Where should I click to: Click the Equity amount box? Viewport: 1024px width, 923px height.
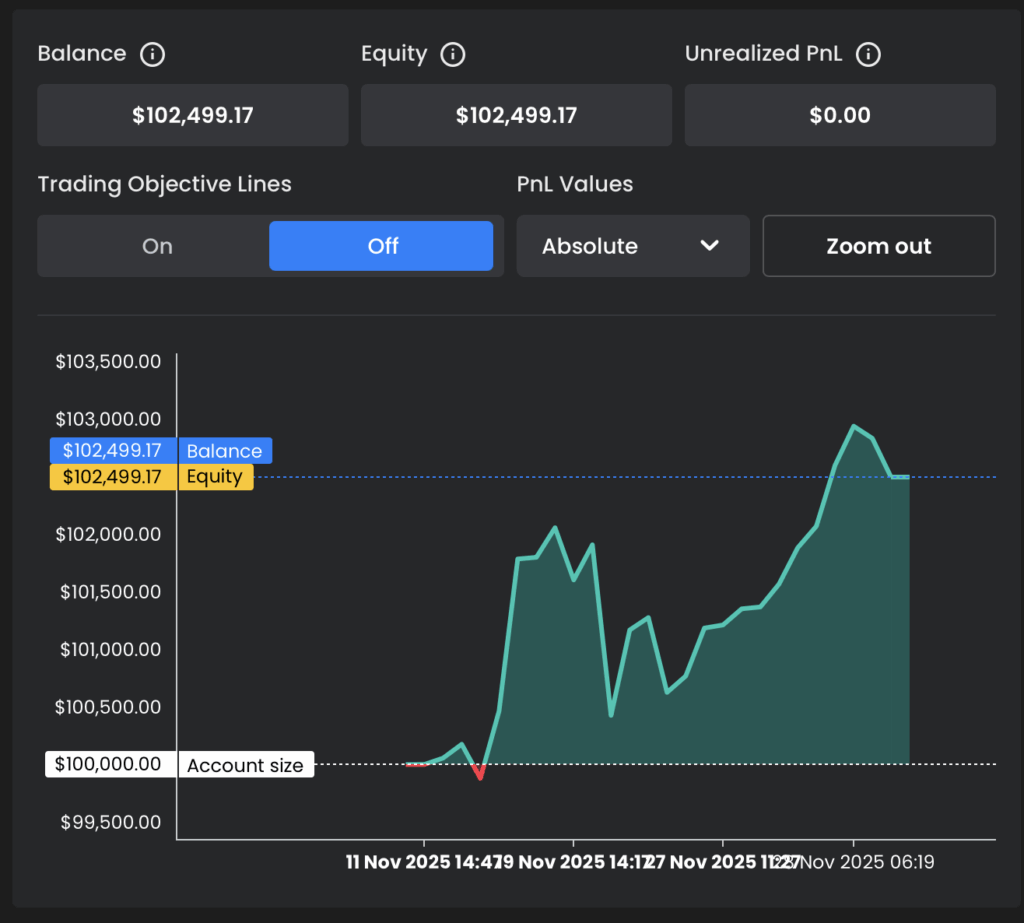pos(516,115)
